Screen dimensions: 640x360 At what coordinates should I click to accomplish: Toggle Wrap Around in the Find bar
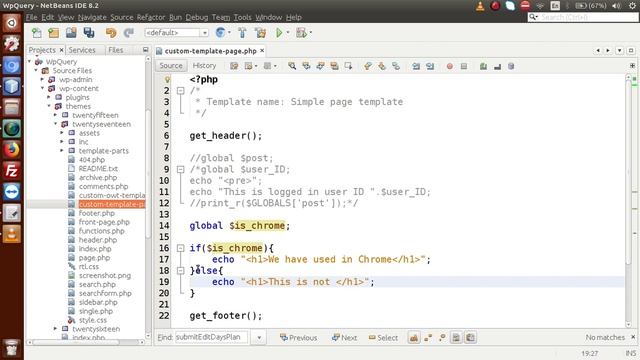pyautogui.click(x=470, y=338)
